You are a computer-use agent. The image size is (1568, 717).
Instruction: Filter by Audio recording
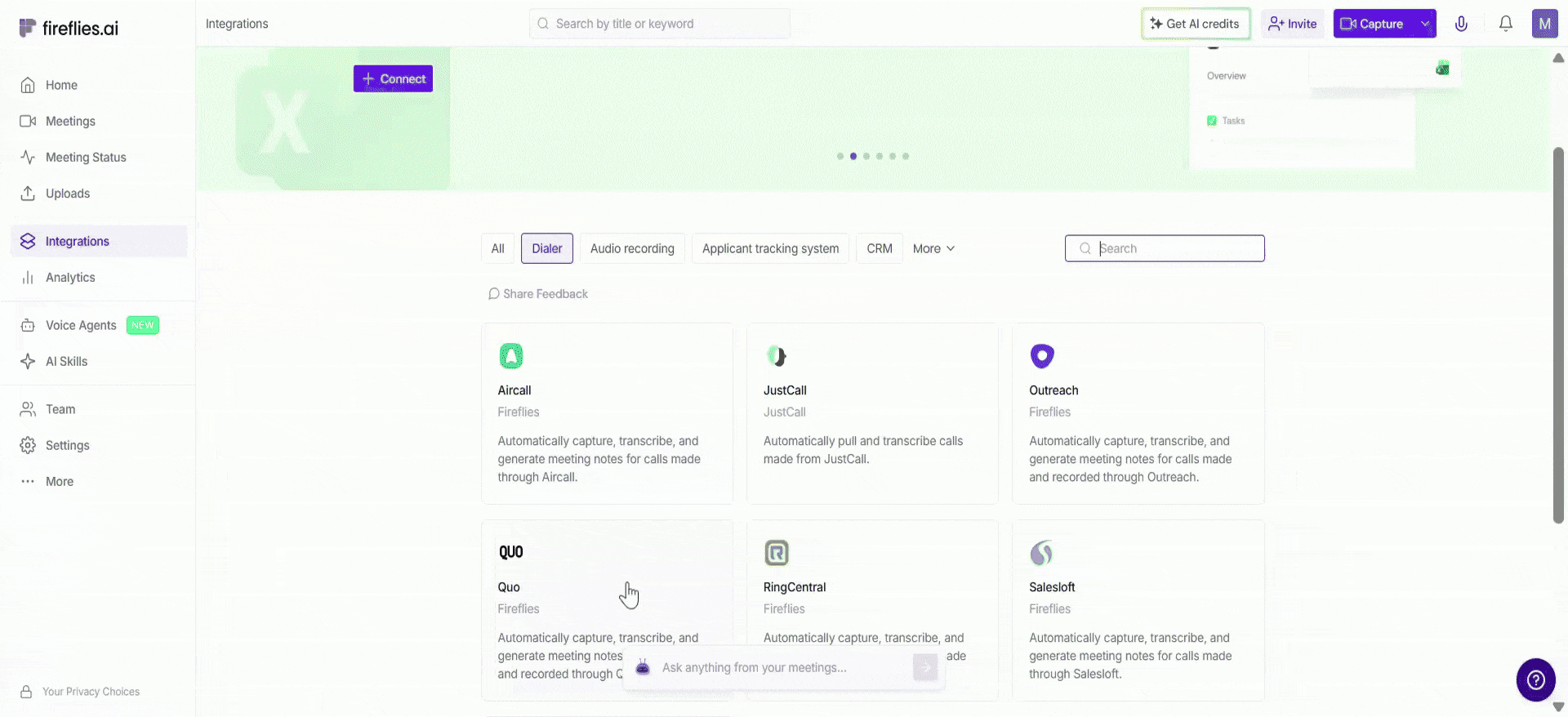pyautogui.click(x=632, y=248)
